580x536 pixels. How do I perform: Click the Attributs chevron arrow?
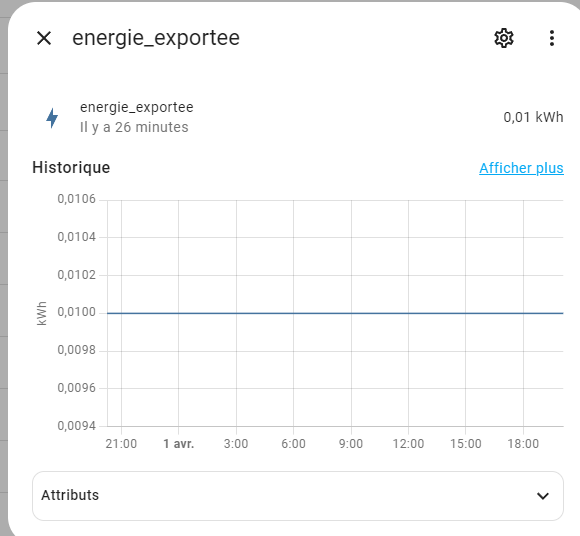click(x=543, y=496)
